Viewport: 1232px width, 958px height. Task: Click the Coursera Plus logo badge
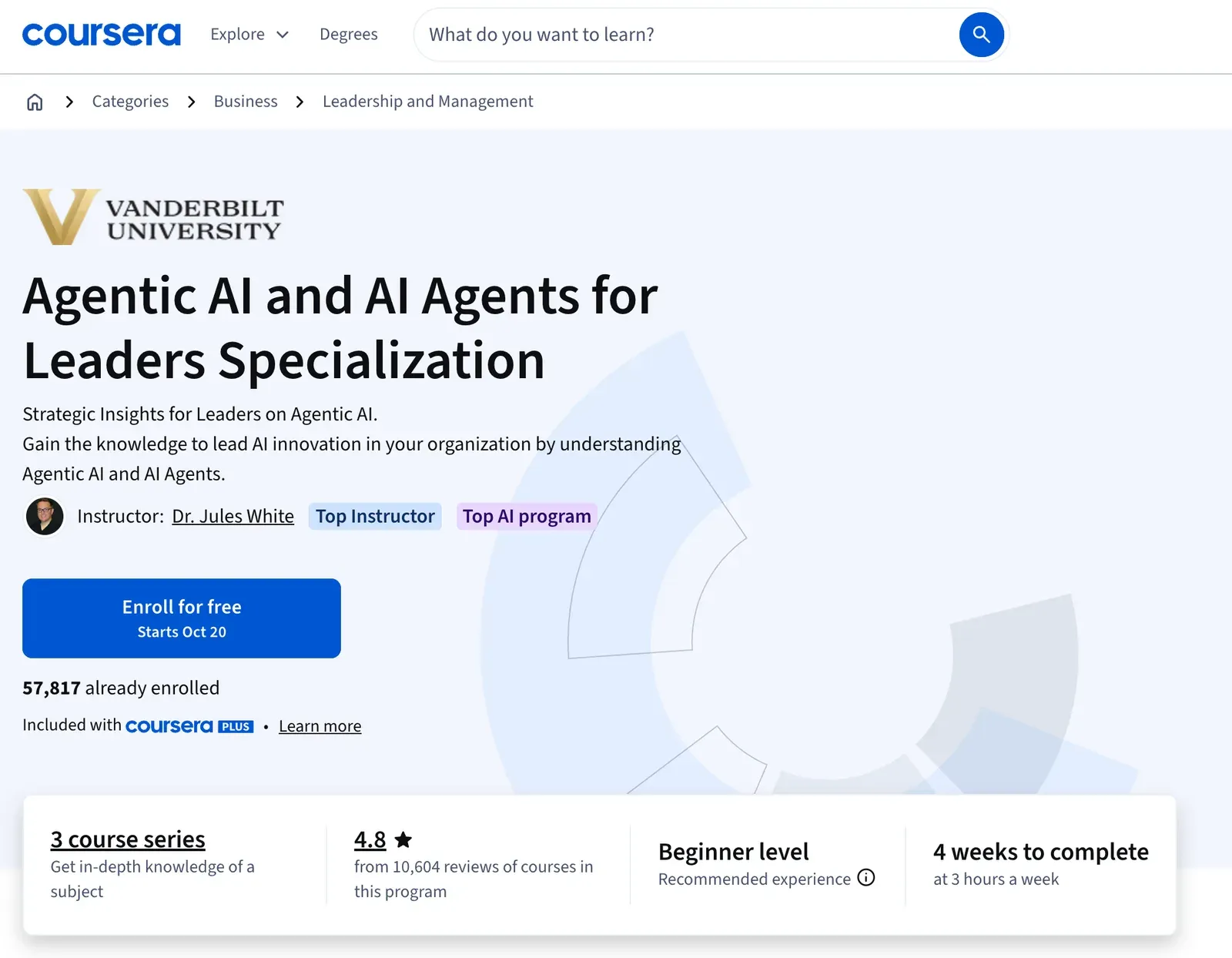[189, 726]
